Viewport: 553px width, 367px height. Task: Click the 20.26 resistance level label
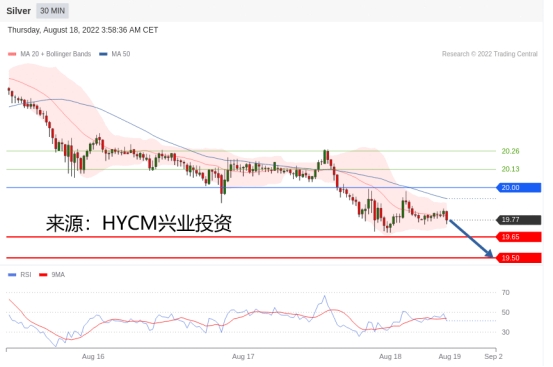510,151
